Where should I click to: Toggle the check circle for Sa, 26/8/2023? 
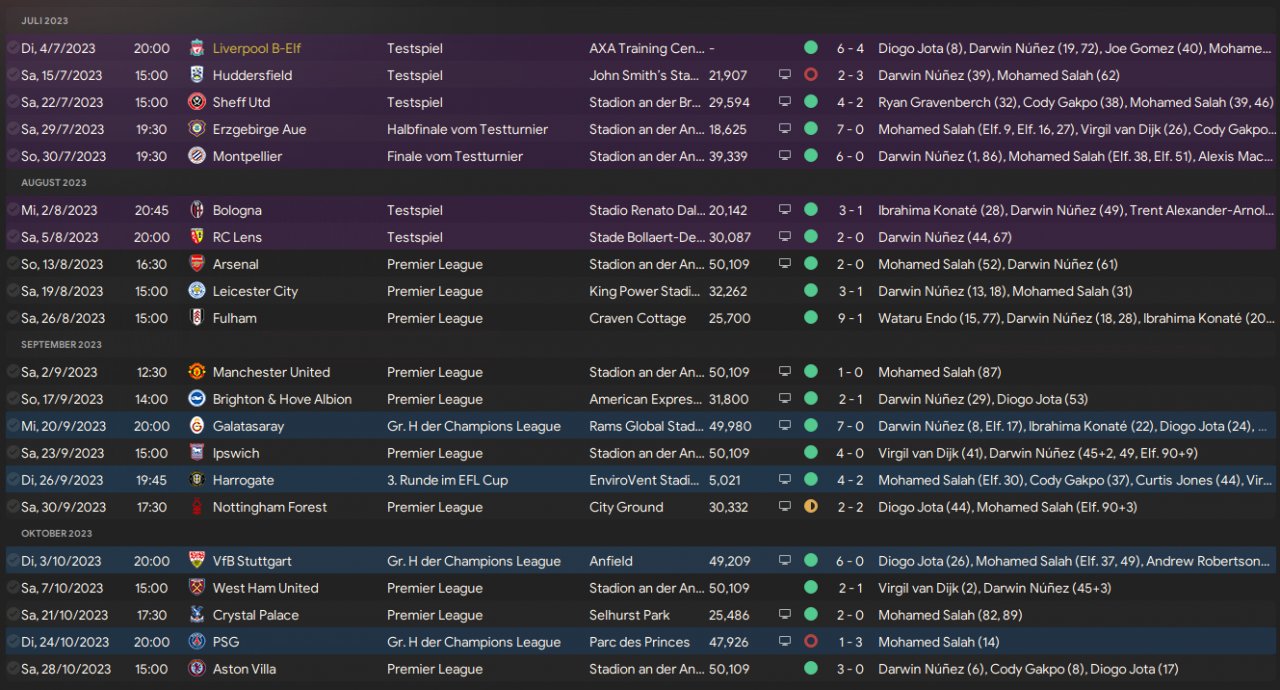[12, 318]
